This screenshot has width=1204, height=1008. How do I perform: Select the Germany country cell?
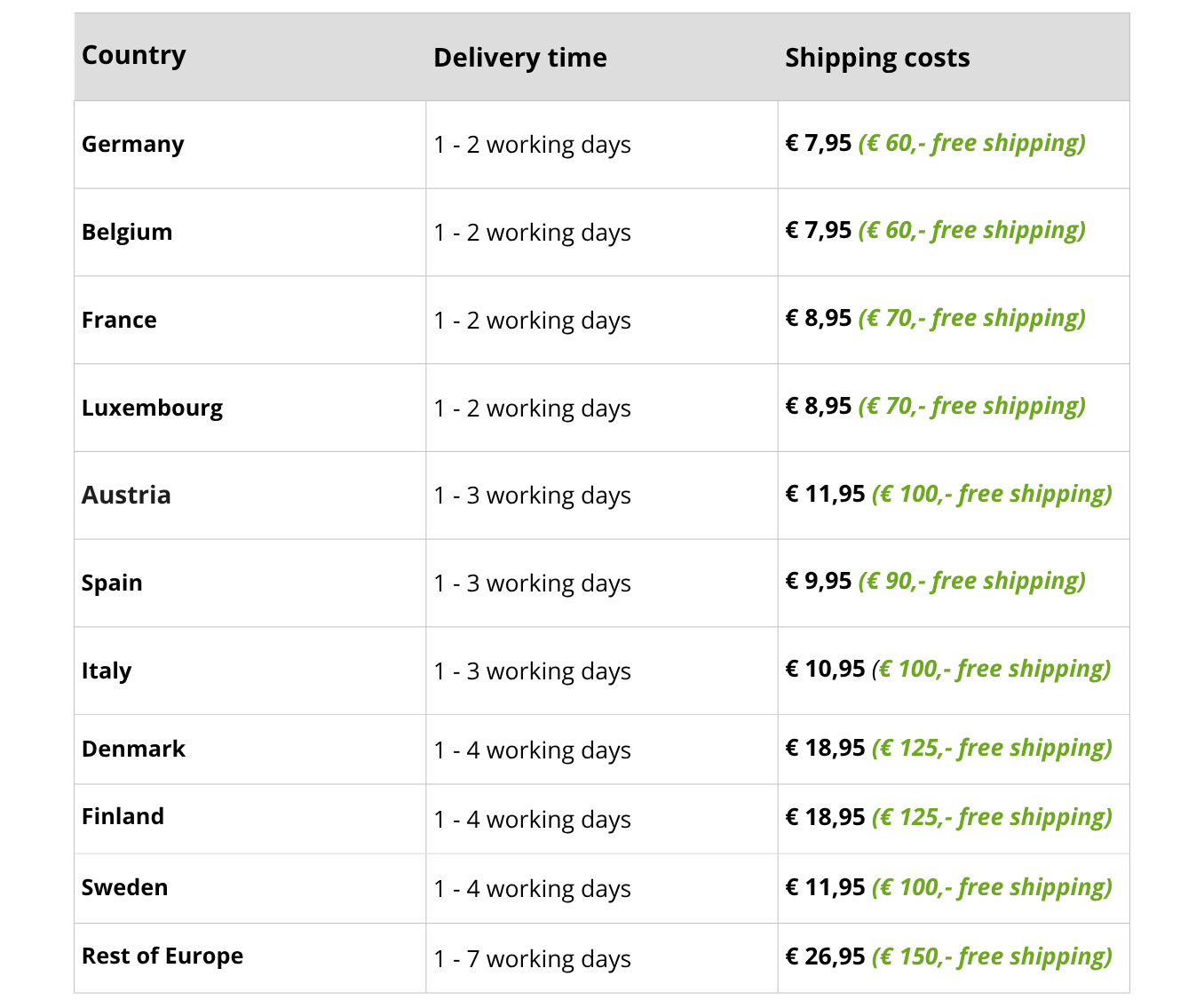[x=133, y=144]
